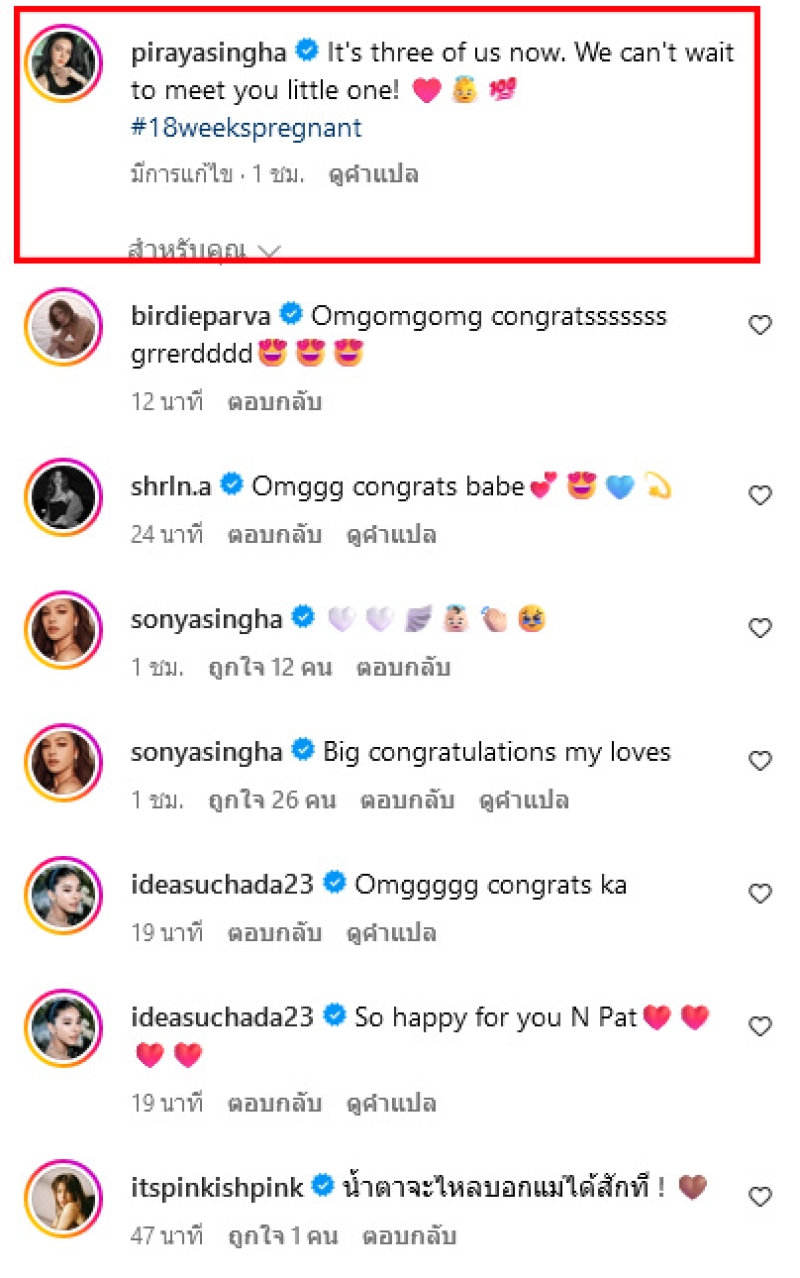Like 'Omggggg congrats ka' comment
The width and height of the screenshot is (800, 1278).
[x=761, y=894]
